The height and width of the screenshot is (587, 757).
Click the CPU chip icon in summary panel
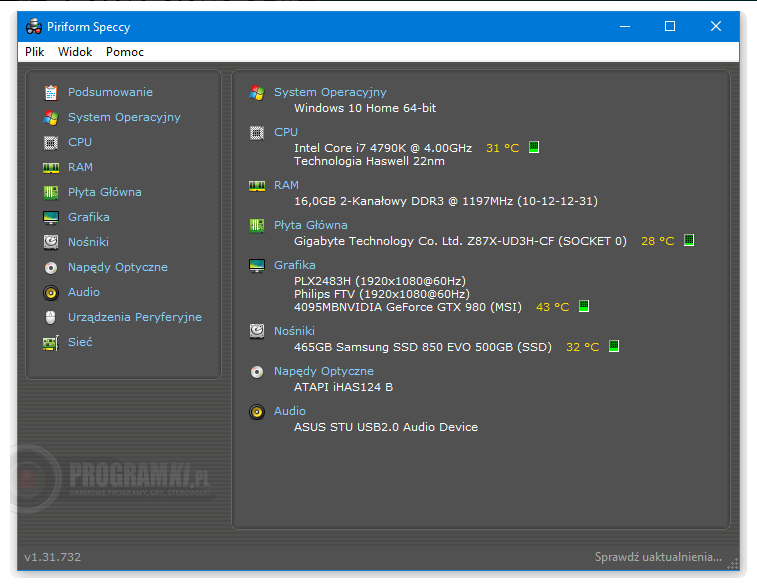coord(257,132)
